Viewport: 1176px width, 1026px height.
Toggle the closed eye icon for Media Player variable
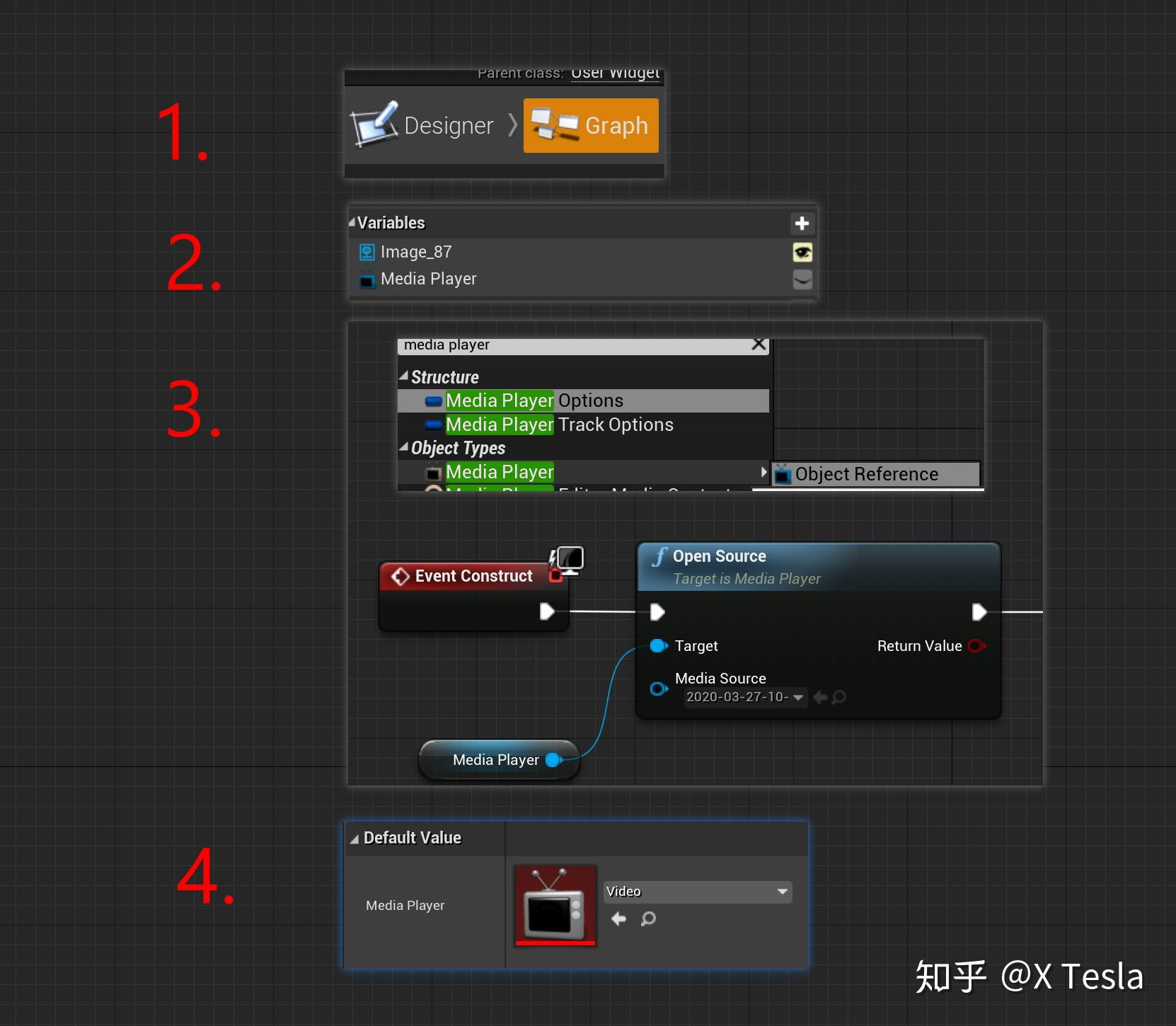pyautogui.click(x=803, y=279)
